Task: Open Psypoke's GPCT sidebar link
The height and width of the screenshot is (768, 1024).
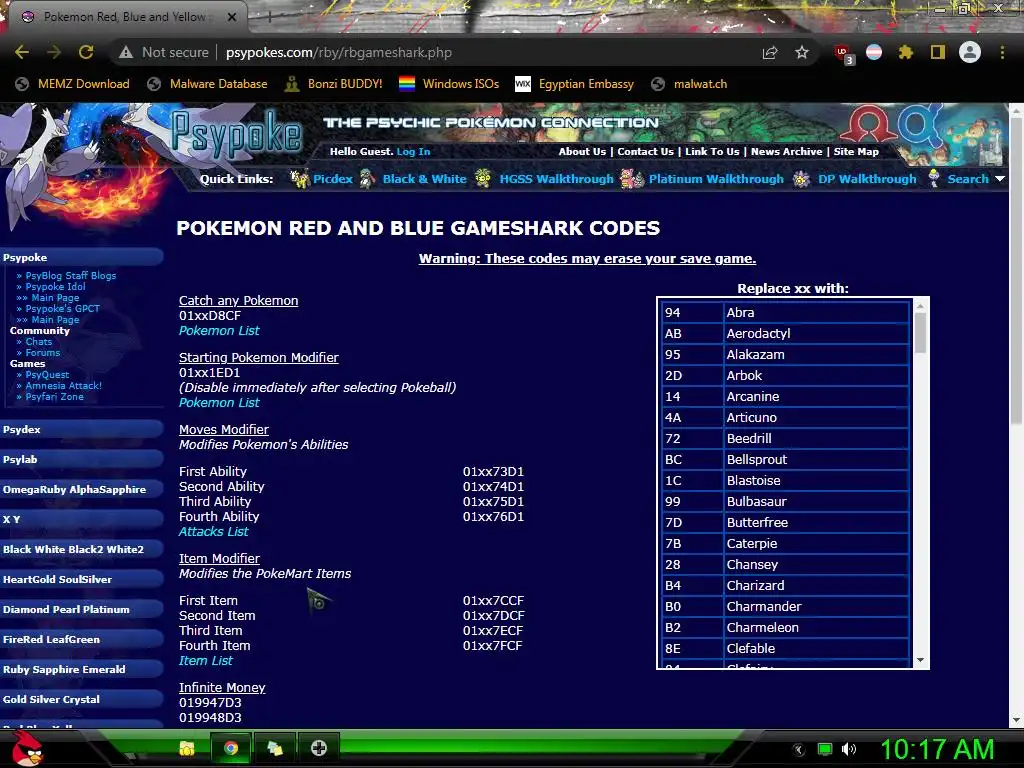Action: (x=63, y=309)
